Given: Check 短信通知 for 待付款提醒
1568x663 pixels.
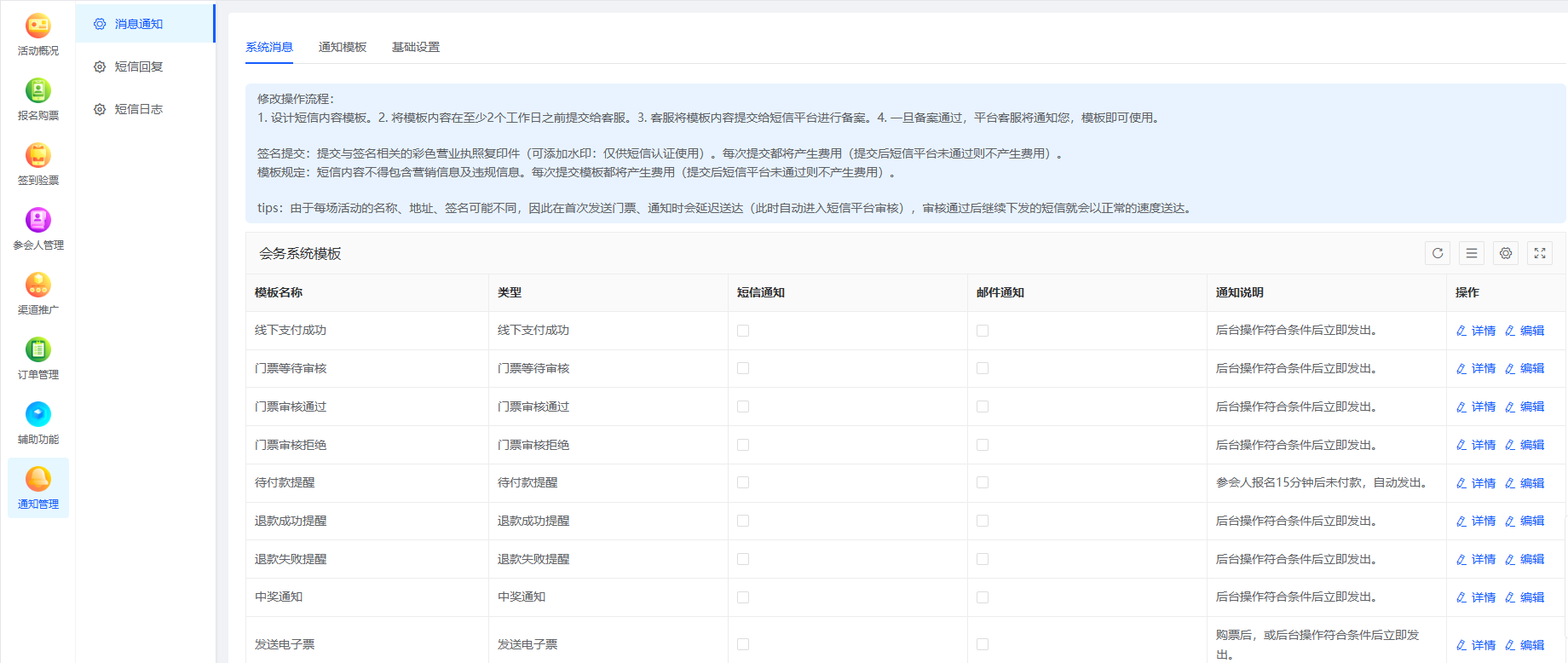Looking at the screenshot, I should (743, 482).
